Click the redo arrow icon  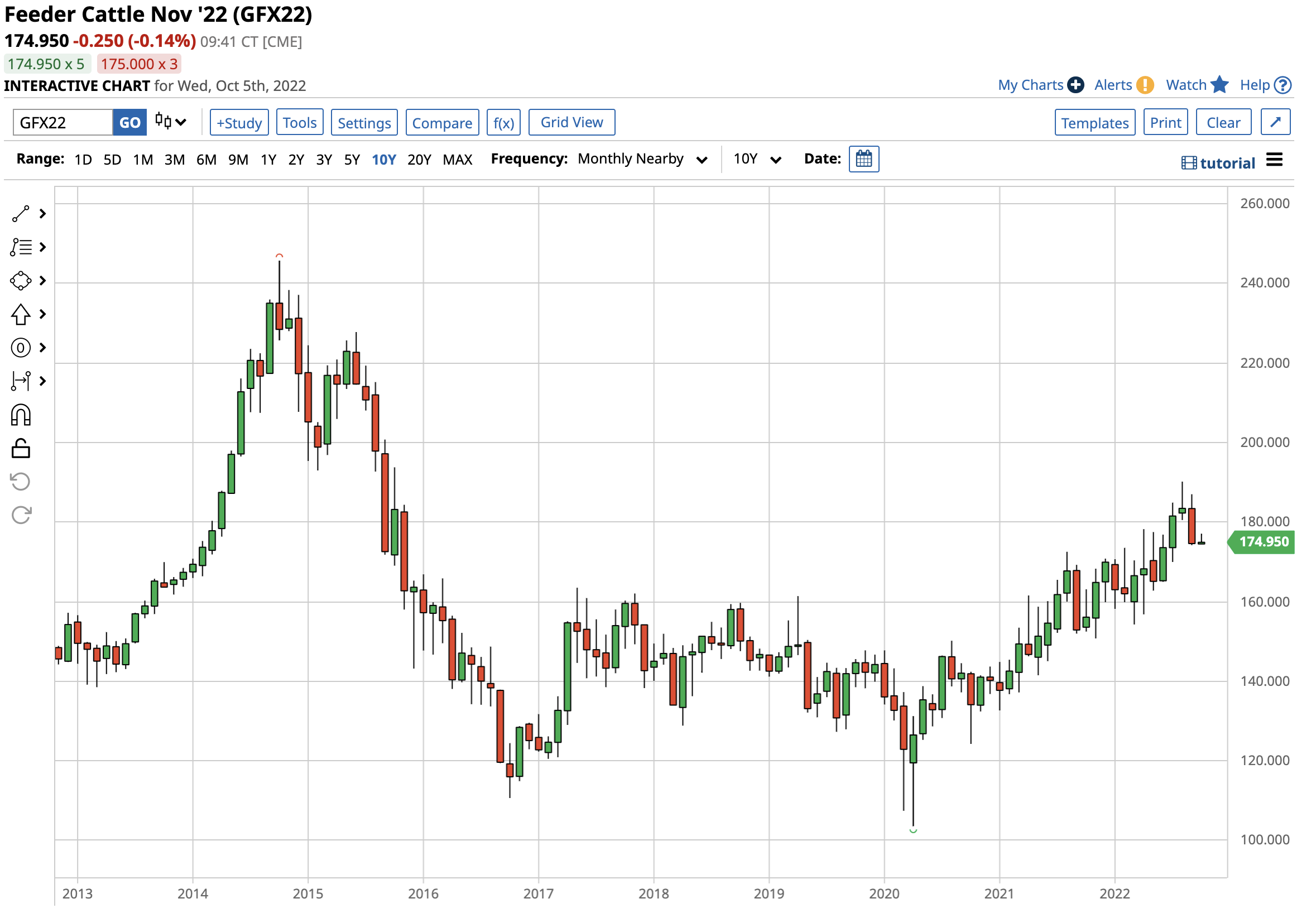pyautogui.click(x=21, y=516)
